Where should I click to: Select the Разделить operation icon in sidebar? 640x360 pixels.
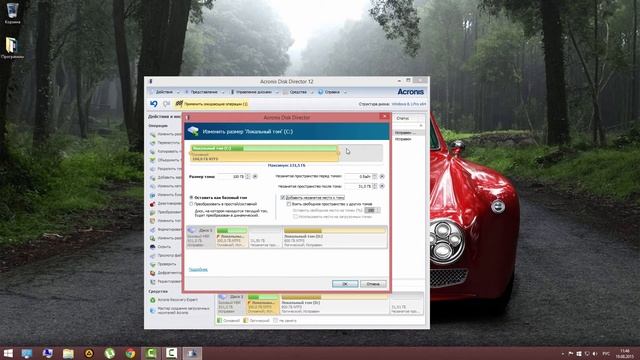point(153,169)
